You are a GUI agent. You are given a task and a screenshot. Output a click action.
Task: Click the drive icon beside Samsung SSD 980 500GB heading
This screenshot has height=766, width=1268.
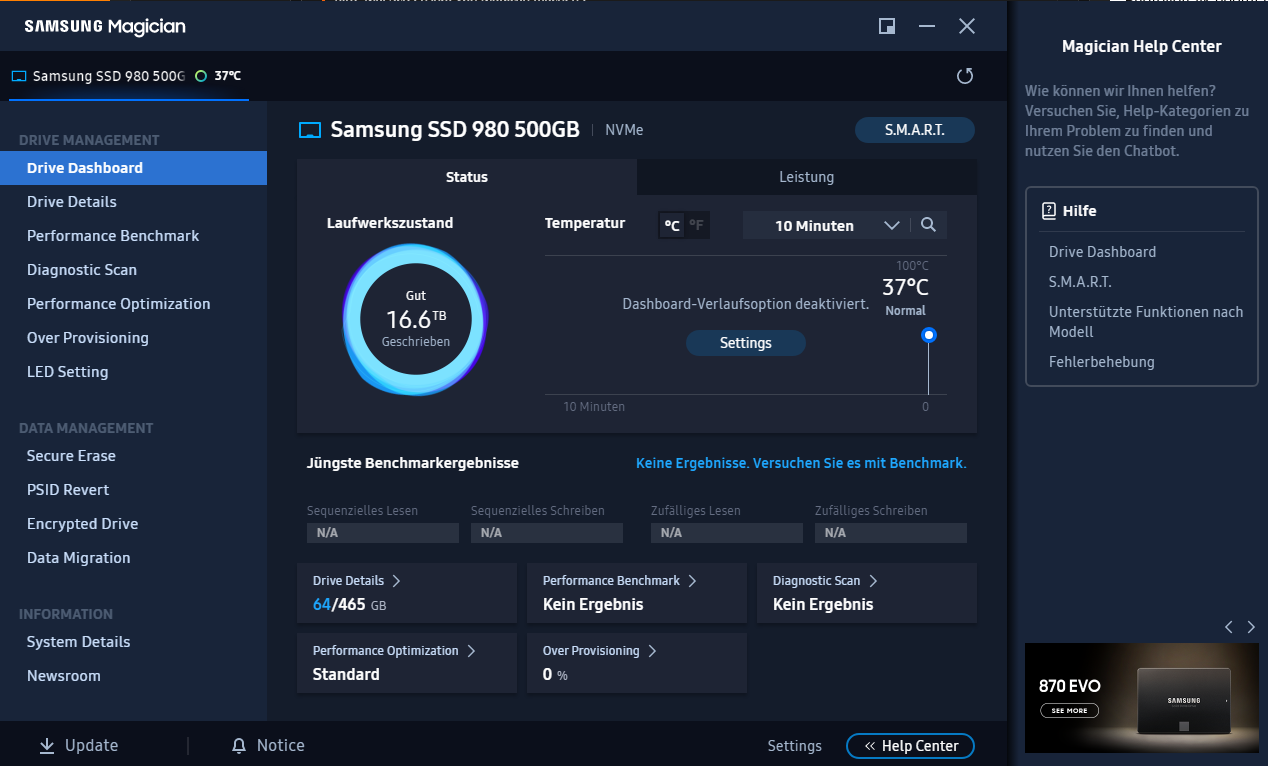click(310, 130)
